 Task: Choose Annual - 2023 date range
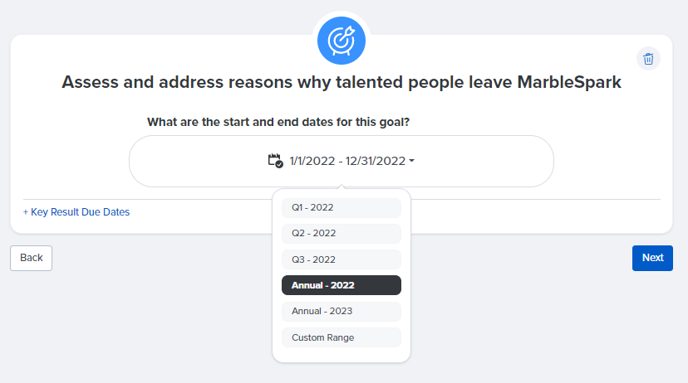pos(341,311)
